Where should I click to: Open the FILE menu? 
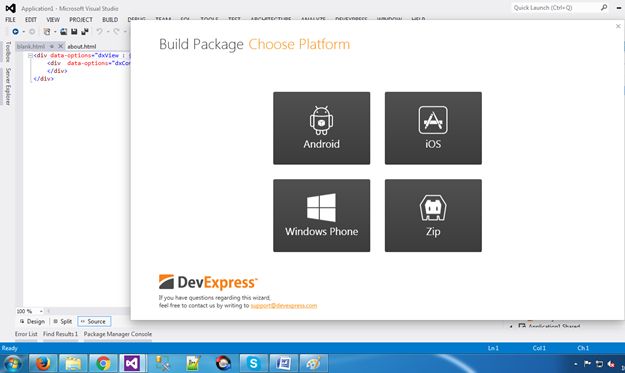(10, 20)
